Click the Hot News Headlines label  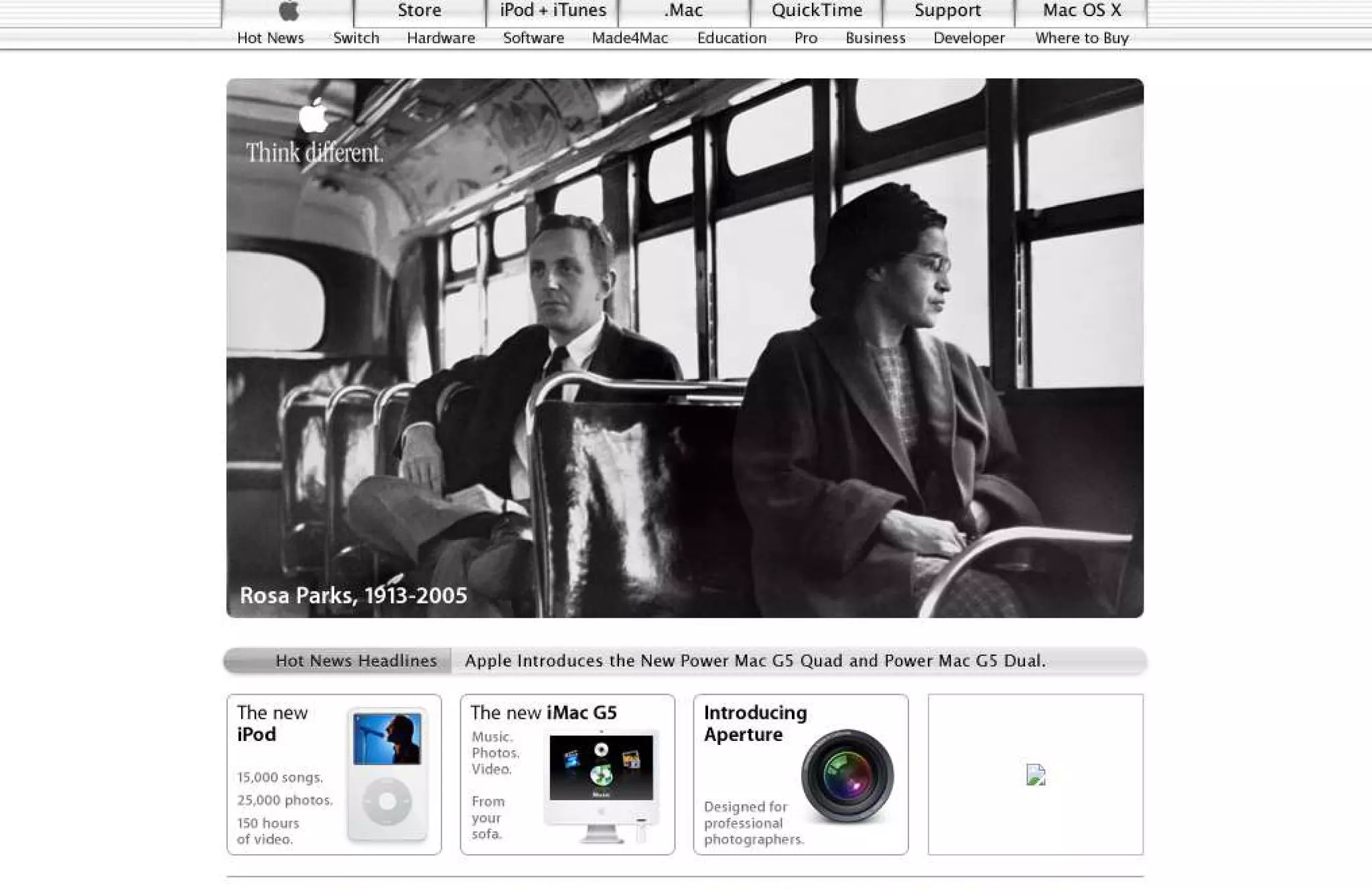coord(356,661)
